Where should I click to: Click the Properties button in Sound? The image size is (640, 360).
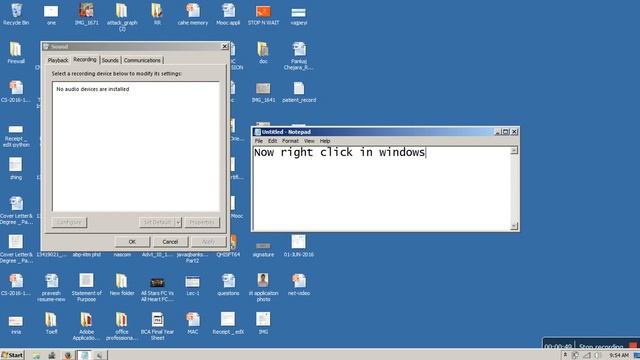tap(202, 222)
